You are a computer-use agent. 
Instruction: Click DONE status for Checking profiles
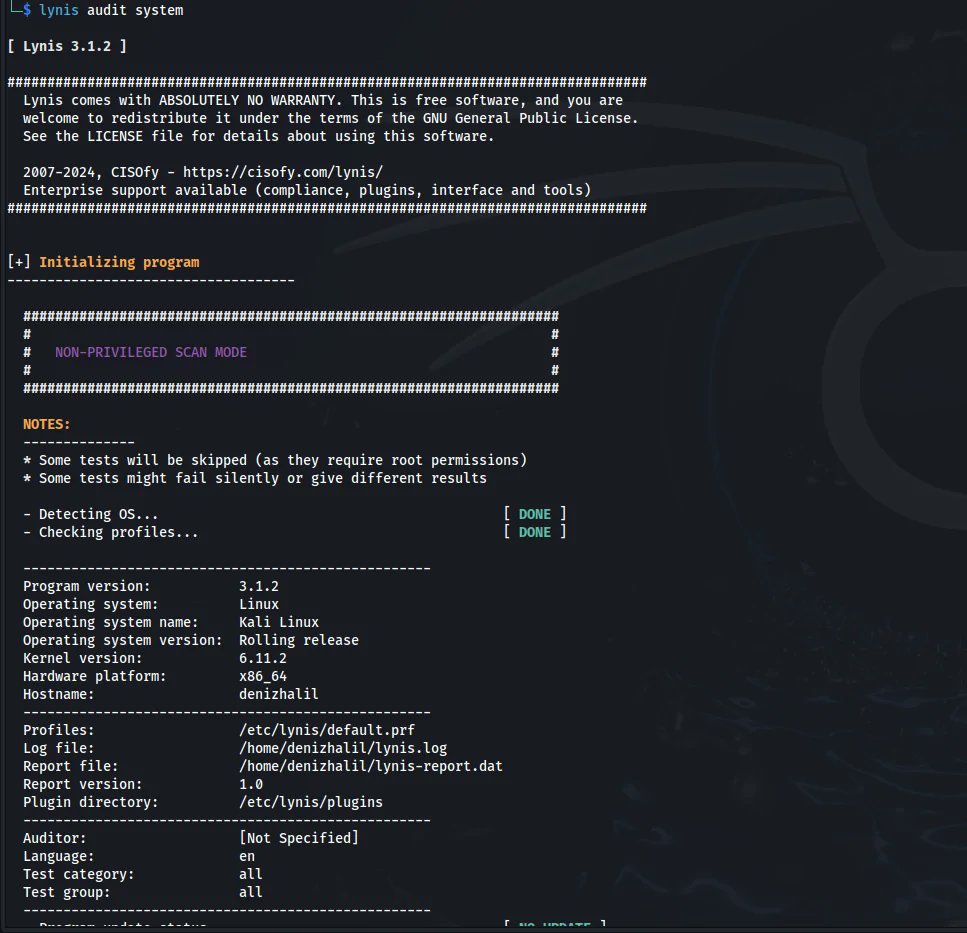pos(535,532)
